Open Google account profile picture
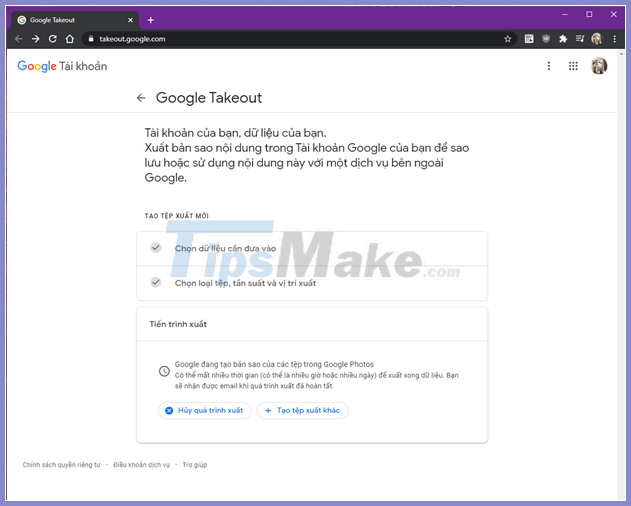Viewport: 631px width, 506px height. pyautogui.click(x=599, y=66)
